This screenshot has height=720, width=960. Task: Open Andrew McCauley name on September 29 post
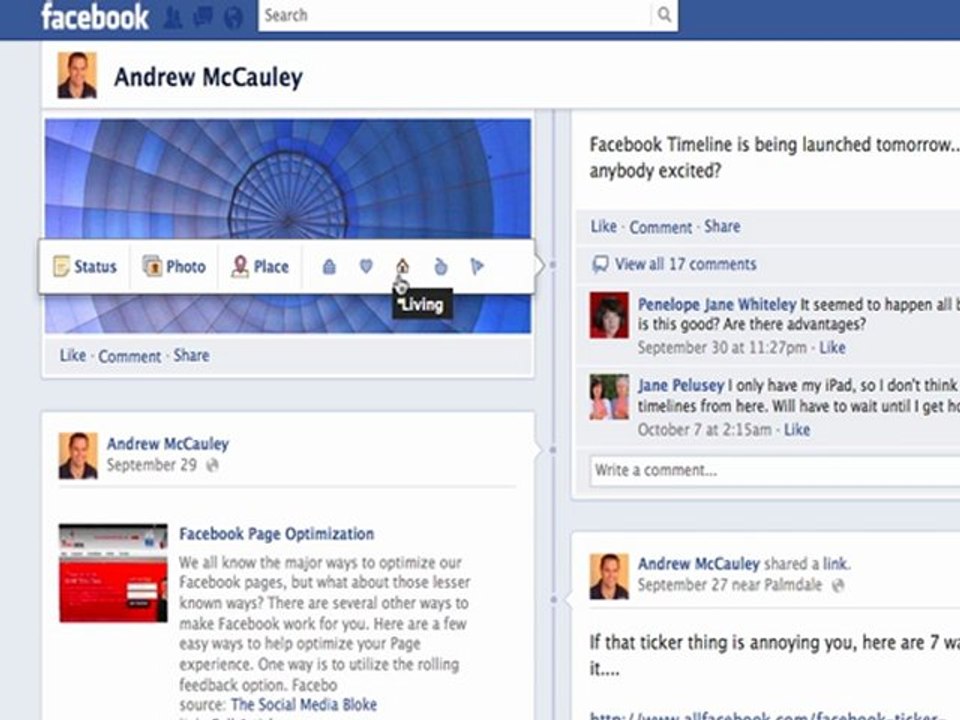click(x=168, y=444)
